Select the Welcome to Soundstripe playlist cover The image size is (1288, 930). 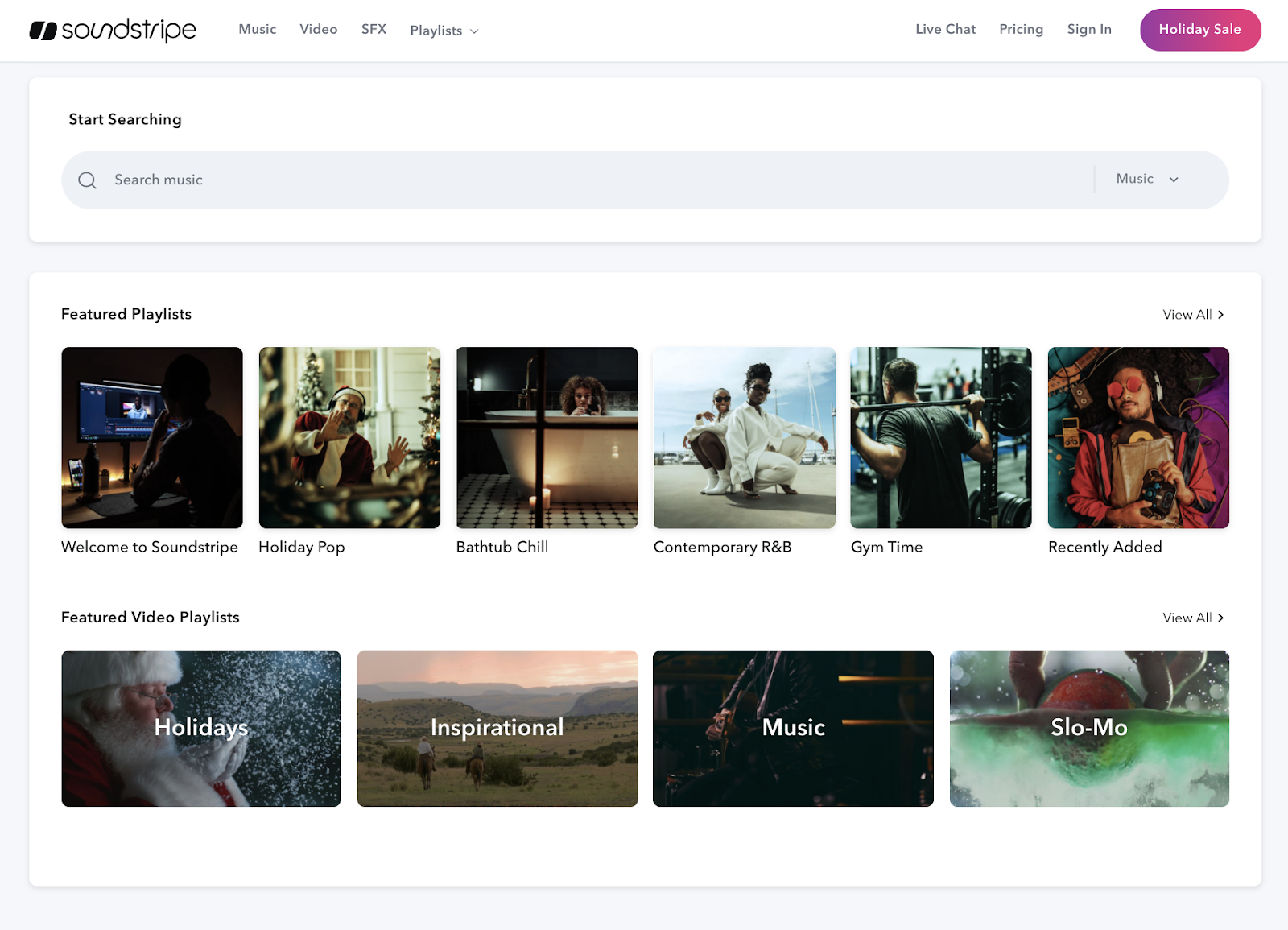pos(151,437)
